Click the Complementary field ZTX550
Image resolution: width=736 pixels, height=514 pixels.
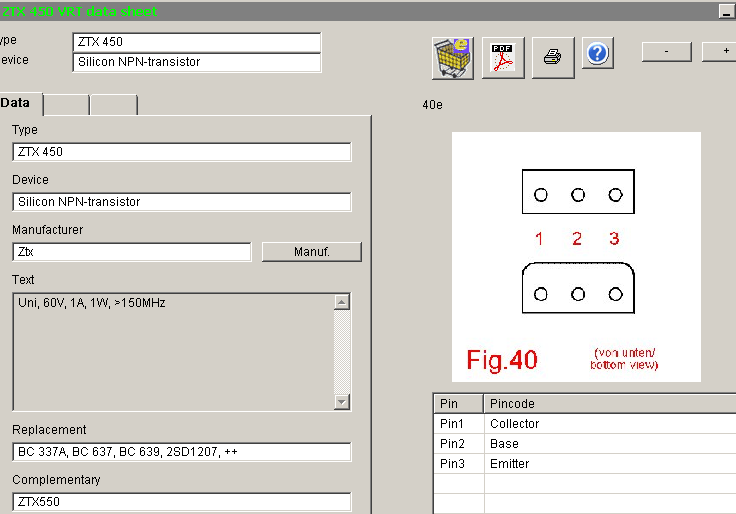(x=182, y=502)
